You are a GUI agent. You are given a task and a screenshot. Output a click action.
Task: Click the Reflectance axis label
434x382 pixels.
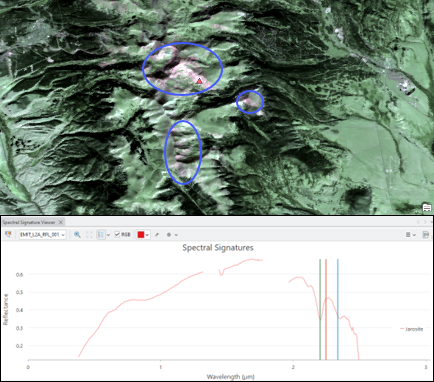pyautogui.click(x=5, y=309)
